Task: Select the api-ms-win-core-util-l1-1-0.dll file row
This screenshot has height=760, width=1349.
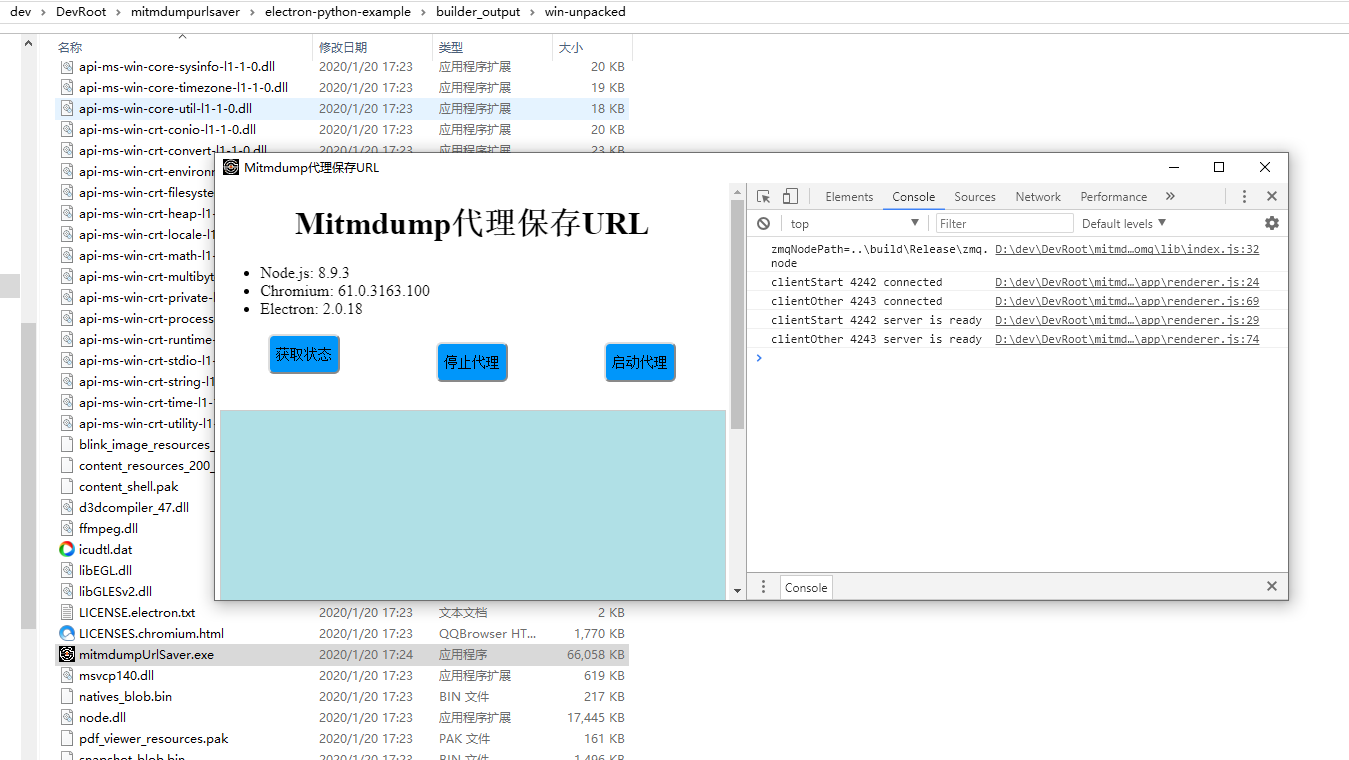Action: [x=342, y=108]
